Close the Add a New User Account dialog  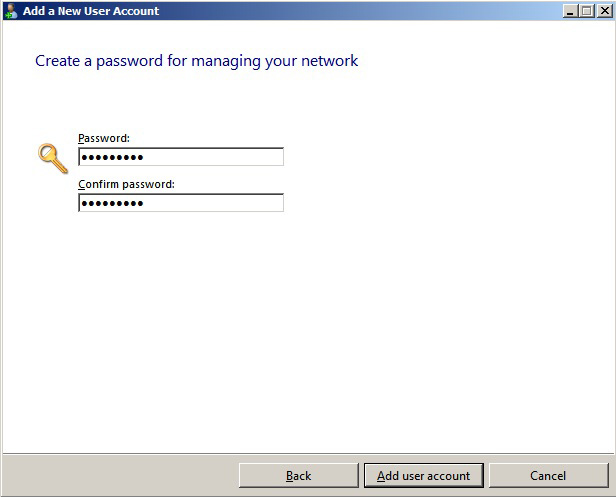603,11
